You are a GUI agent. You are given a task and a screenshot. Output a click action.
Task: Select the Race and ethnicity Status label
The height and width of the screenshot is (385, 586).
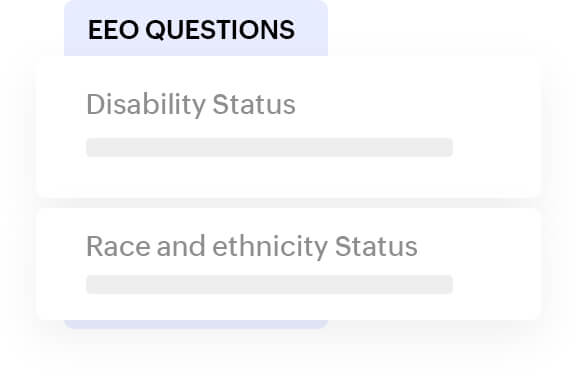point(252,246)
